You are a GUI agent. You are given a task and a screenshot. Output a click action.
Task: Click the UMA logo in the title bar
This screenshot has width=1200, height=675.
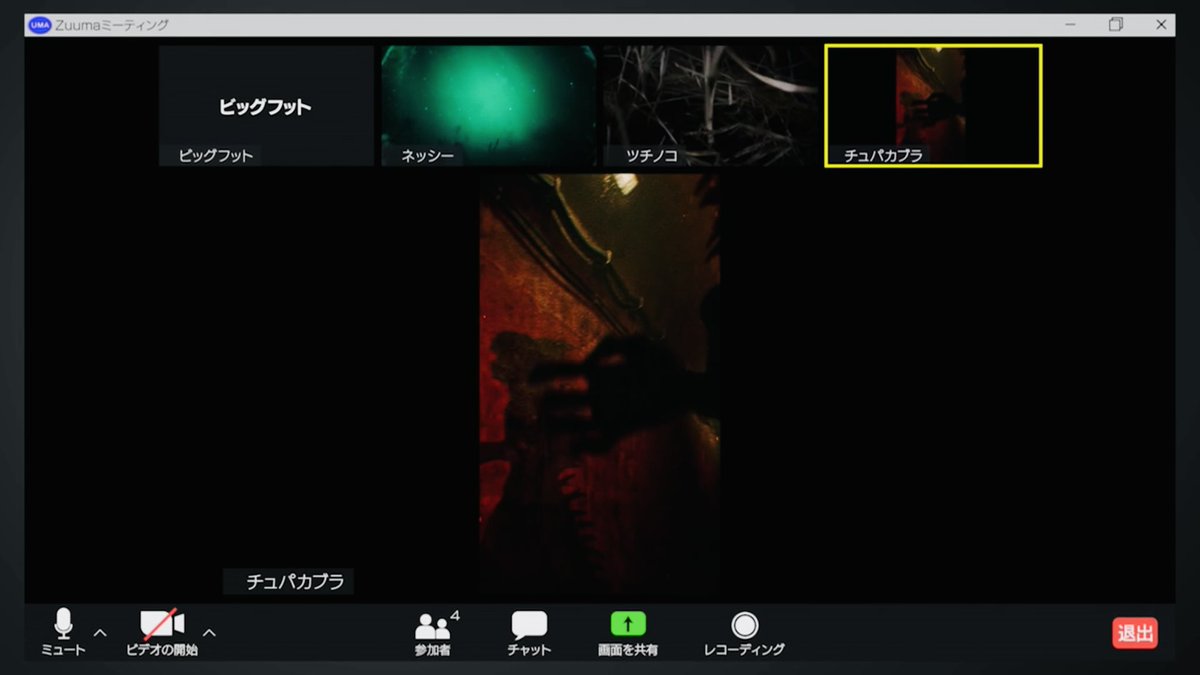[x=39, y=24]
